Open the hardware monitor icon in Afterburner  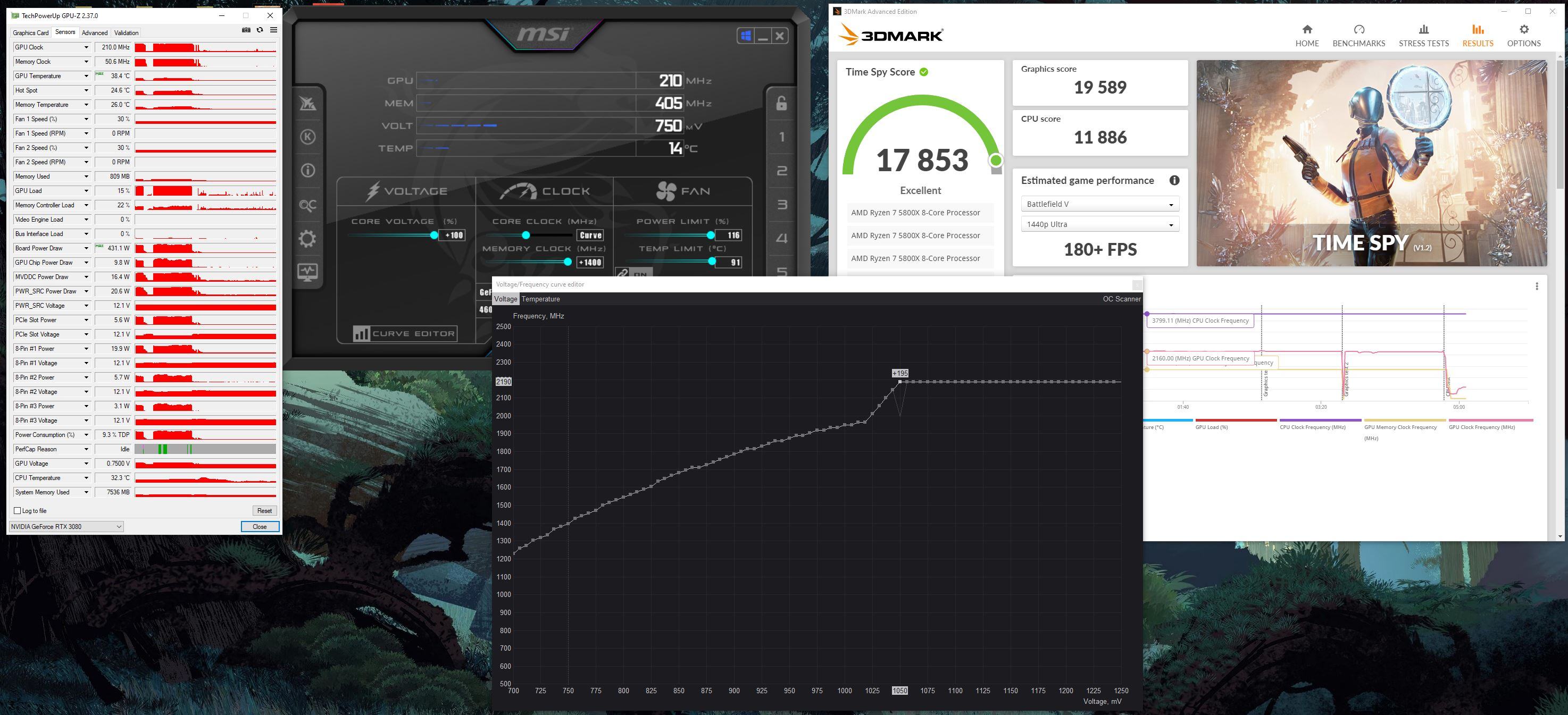308,272
